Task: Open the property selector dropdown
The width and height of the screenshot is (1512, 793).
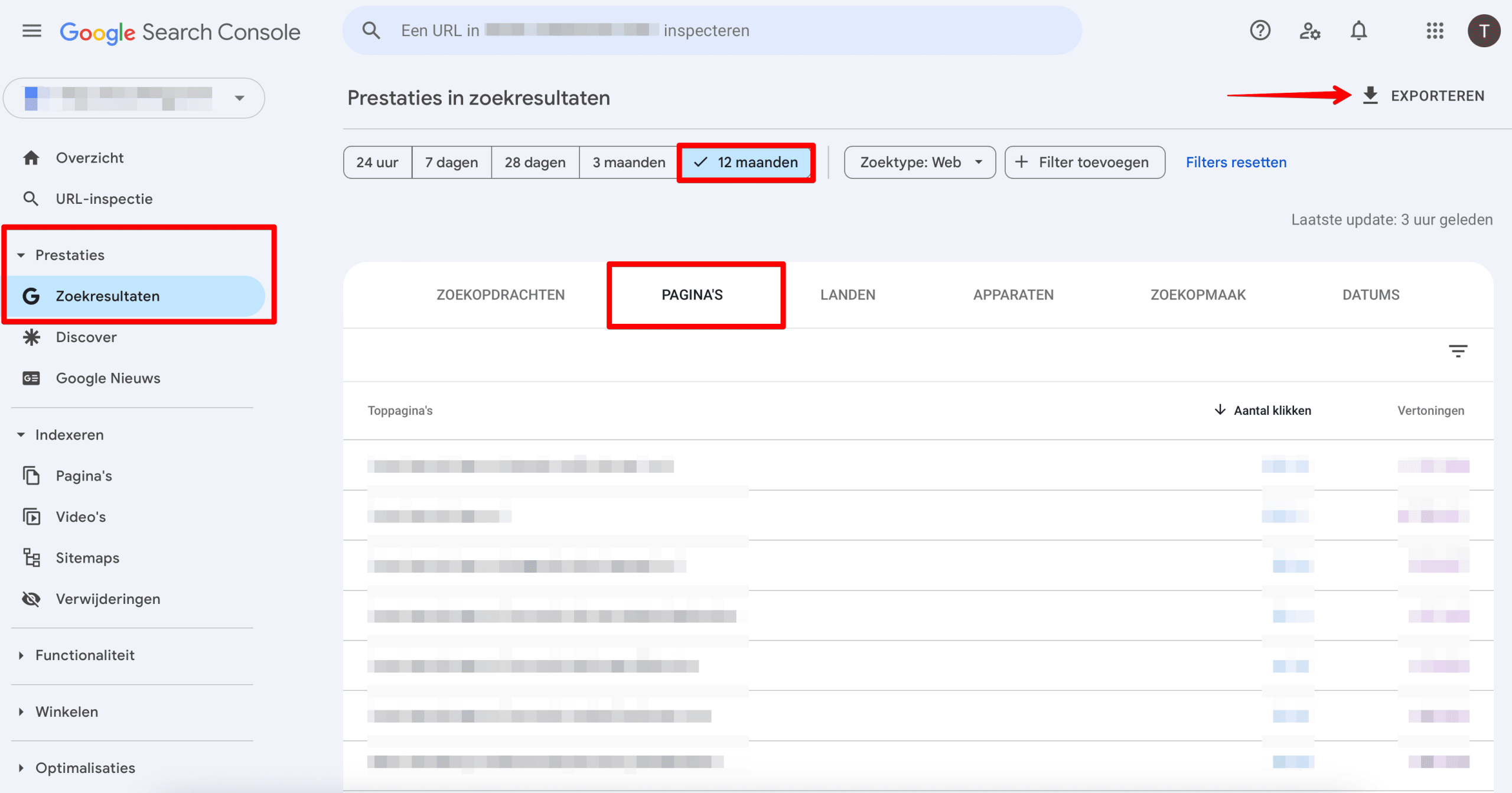Action: pyautogui.click(x=134, y=98)
